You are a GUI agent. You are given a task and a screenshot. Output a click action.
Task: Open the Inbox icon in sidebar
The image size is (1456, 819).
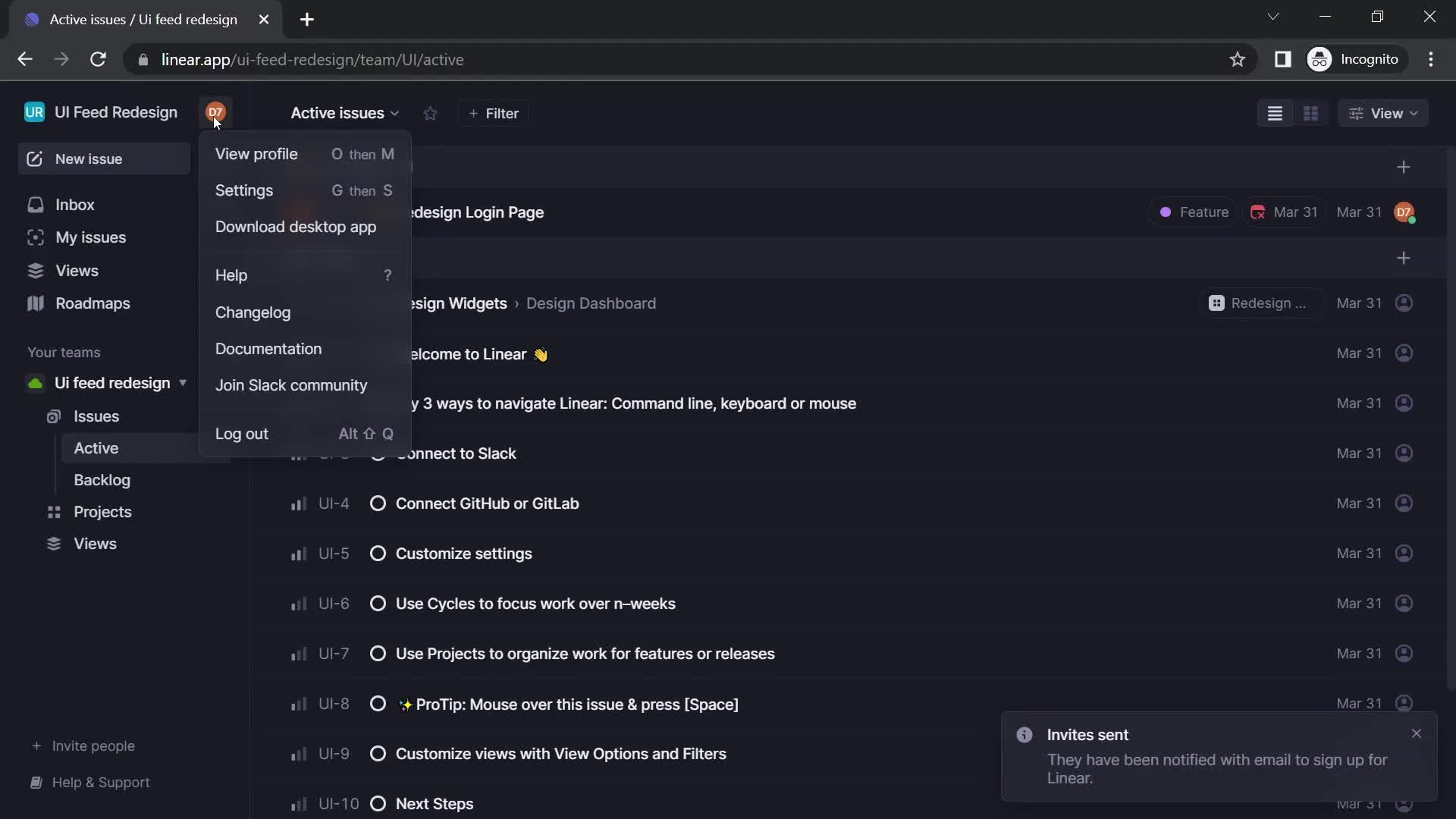pos(35,204)
